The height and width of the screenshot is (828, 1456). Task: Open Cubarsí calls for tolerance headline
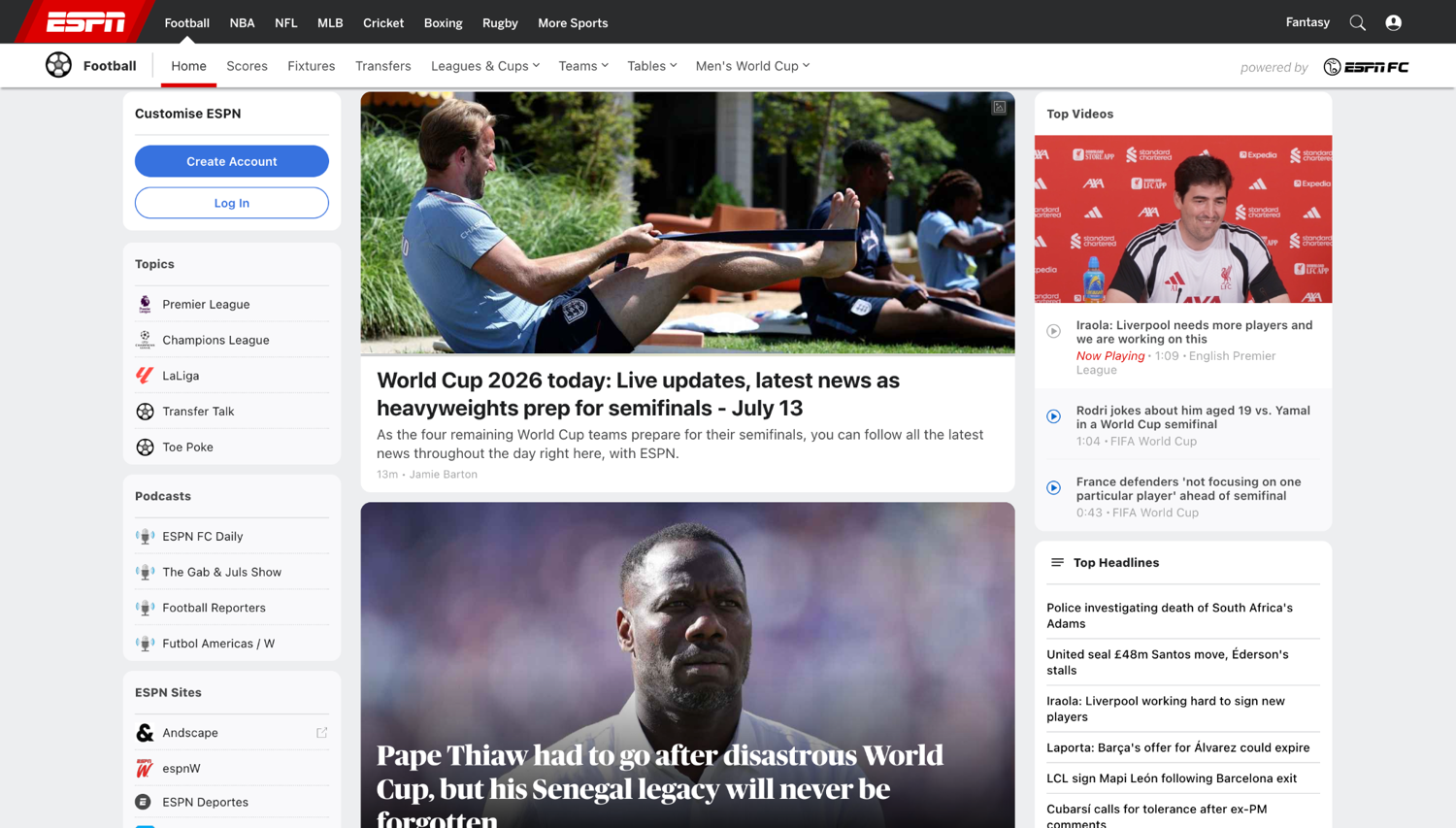point(1157,815)
